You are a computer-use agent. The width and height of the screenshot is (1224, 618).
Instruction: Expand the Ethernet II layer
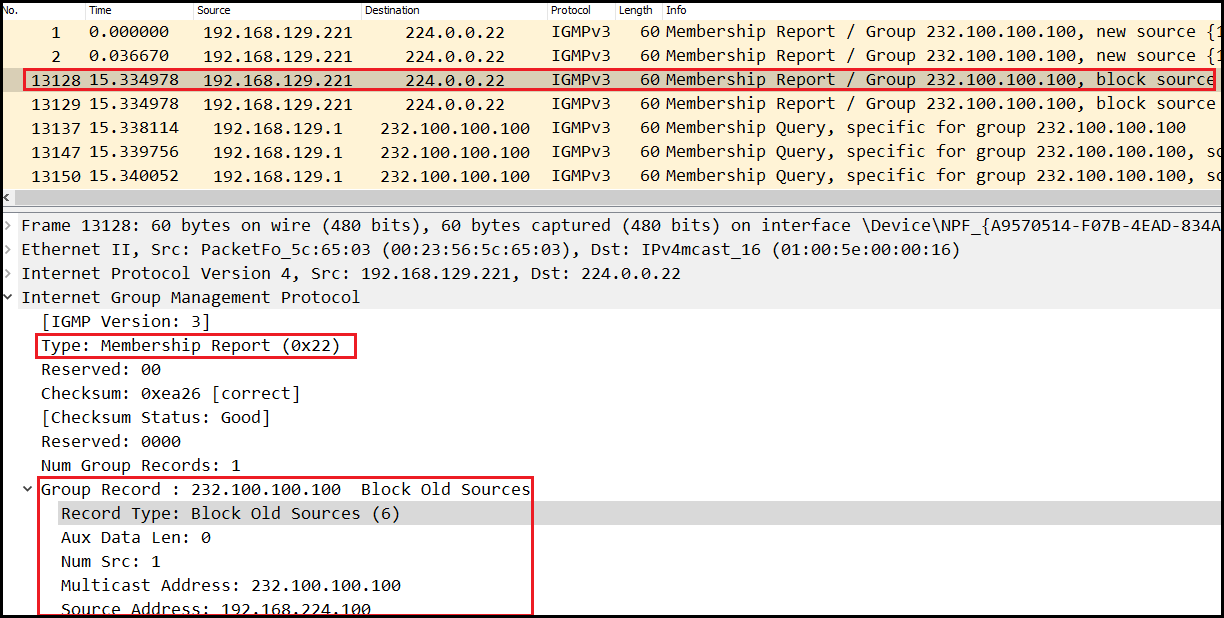pos(10,249)
